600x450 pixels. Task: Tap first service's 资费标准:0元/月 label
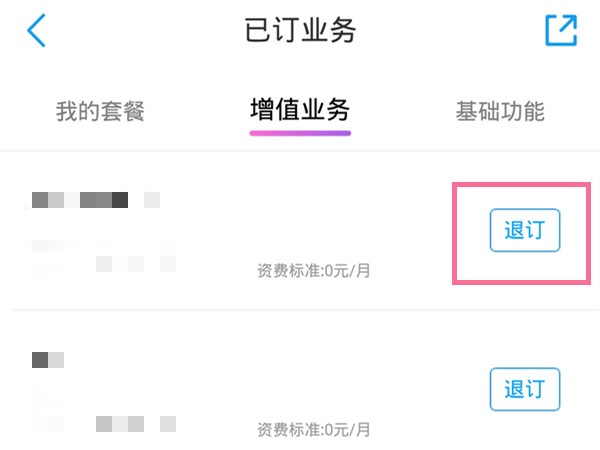[x=314, y=270]
